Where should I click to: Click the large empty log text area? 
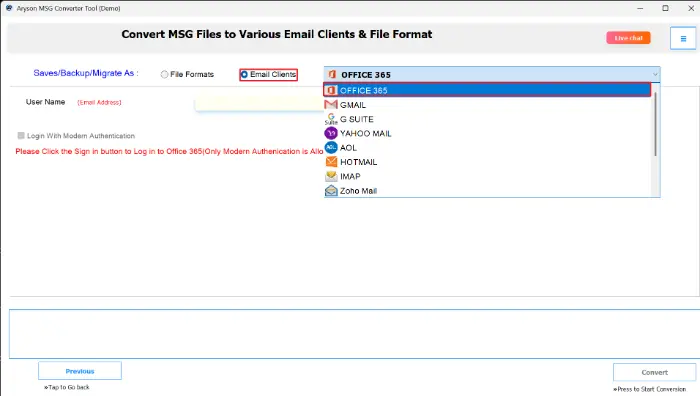pos(354,333)
